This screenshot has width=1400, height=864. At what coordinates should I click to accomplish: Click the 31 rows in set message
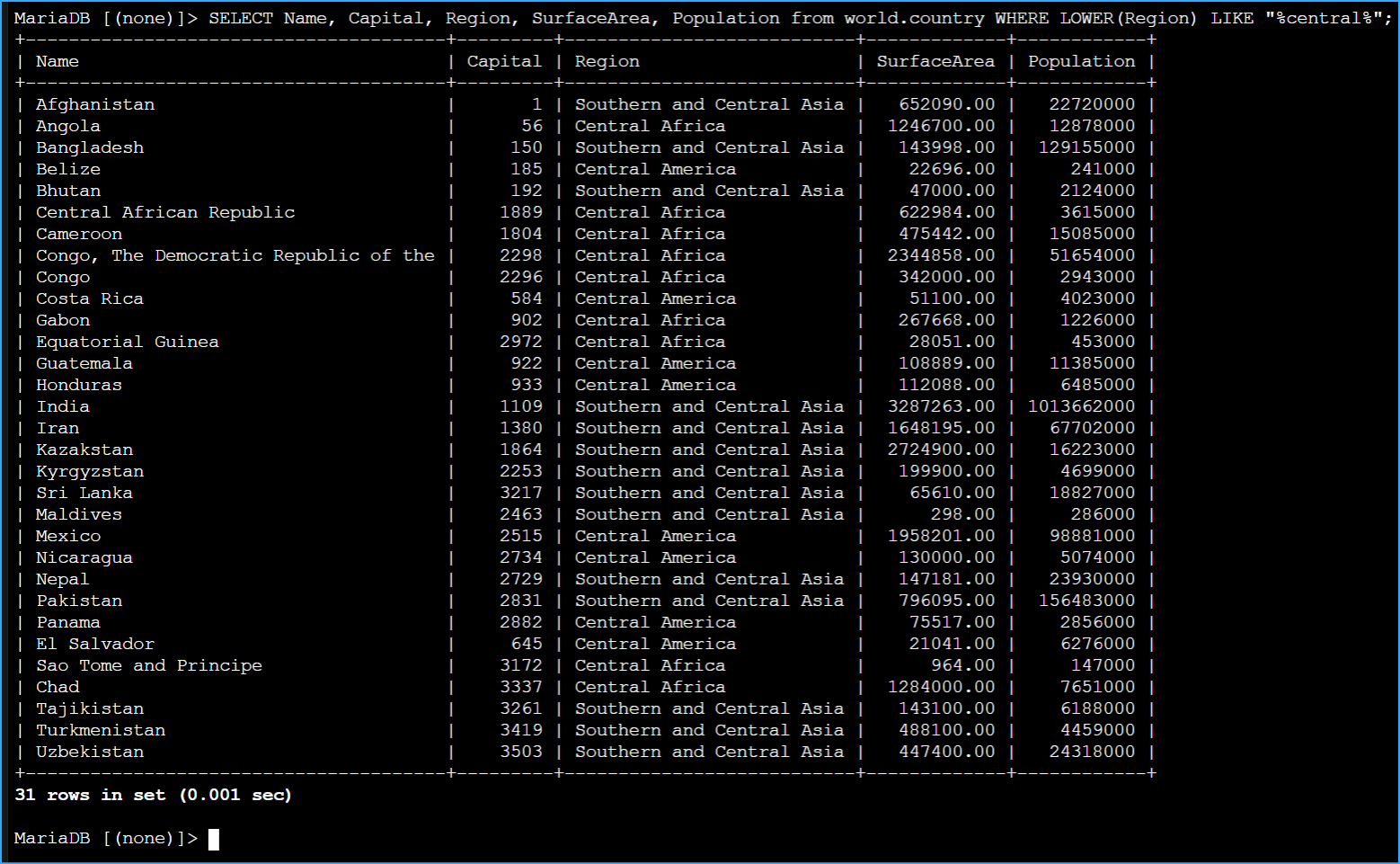point(90,795)
